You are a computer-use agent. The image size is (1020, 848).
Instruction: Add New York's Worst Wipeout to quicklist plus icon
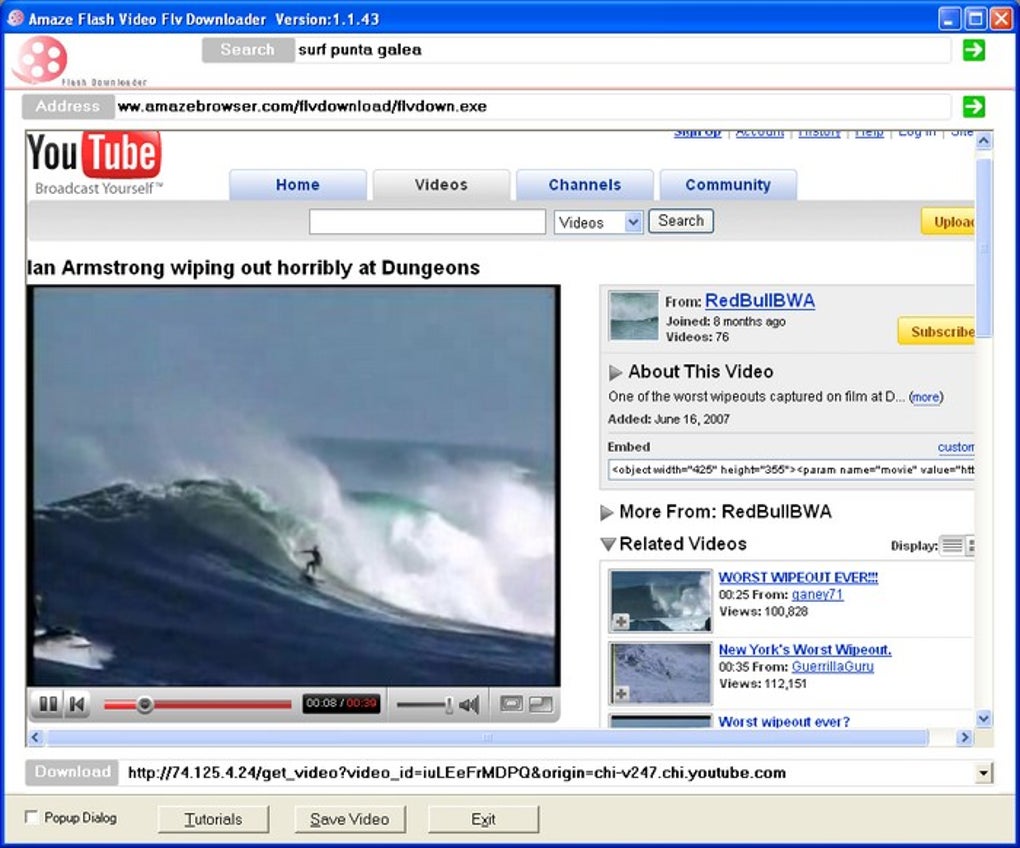[621, 694]
